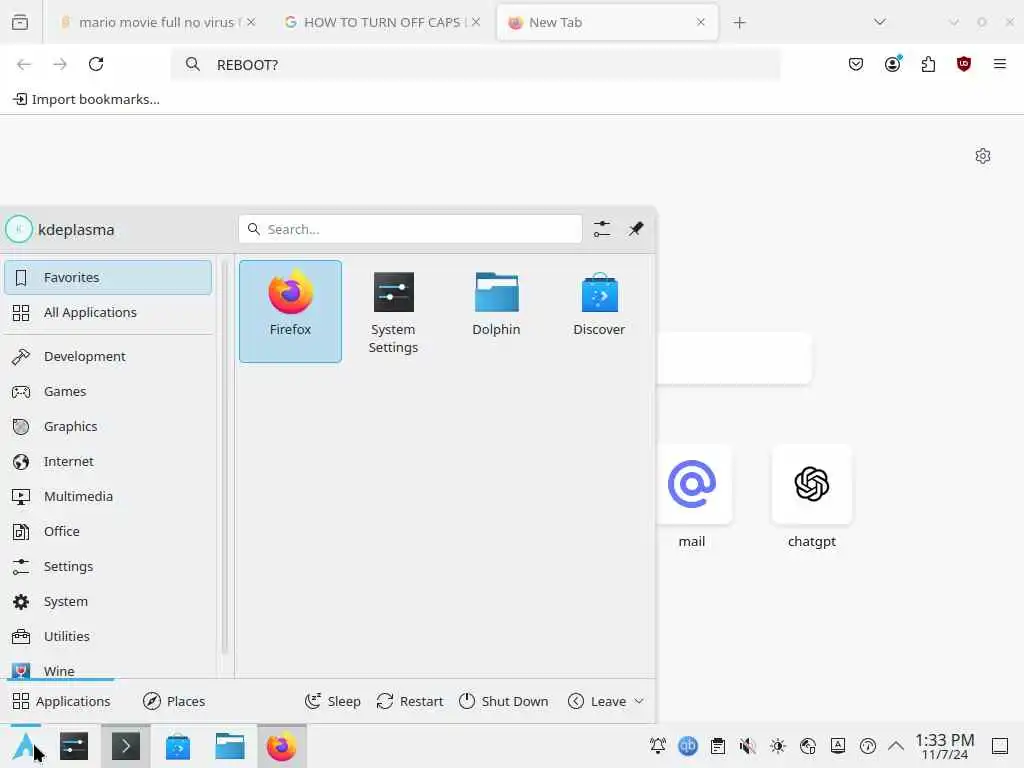Viewport: 1024px width, 768px height.
Task: Open the System category
Action: coord(108,601)
